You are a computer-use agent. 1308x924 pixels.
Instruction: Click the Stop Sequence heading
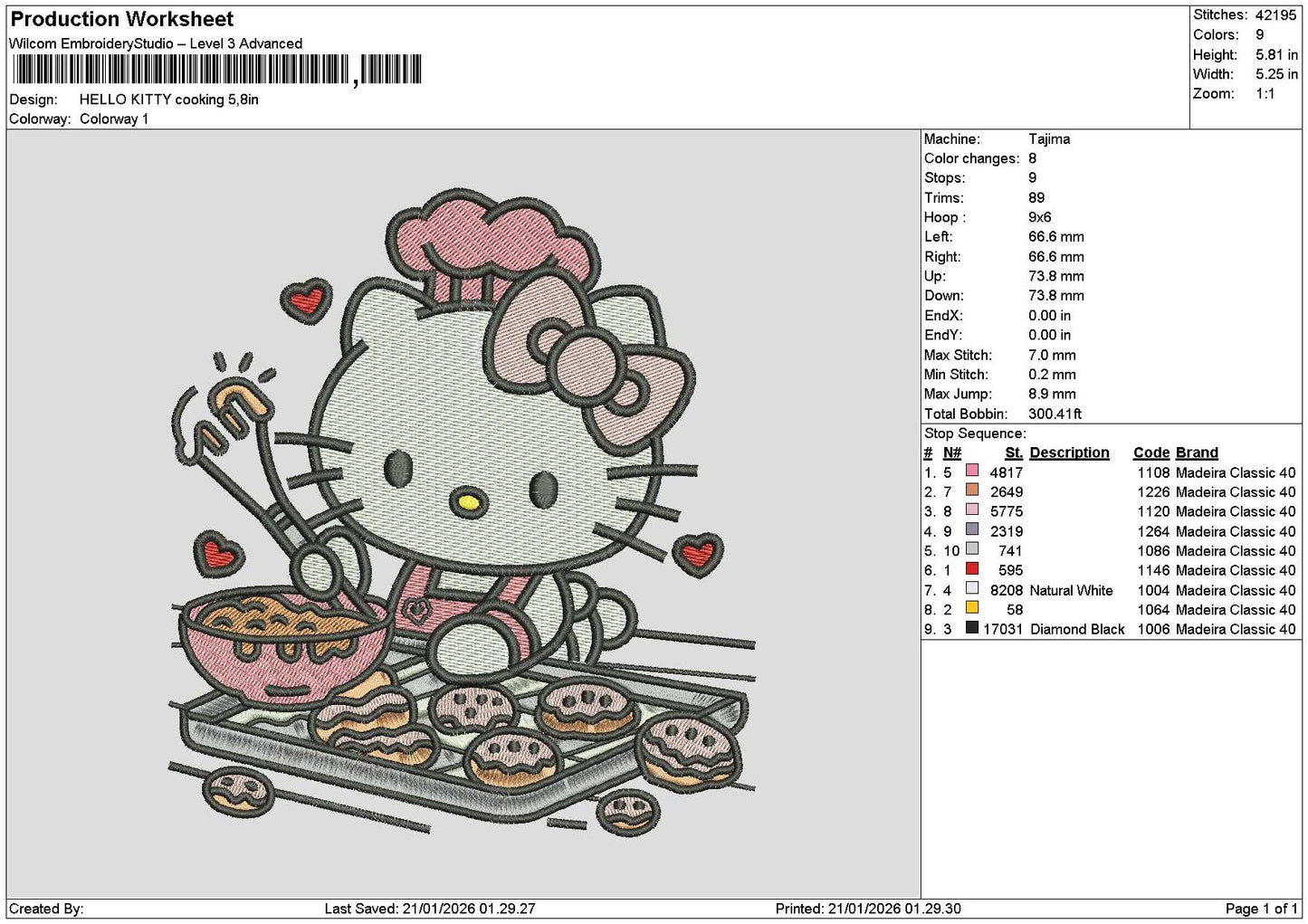(x=975, y=433)
